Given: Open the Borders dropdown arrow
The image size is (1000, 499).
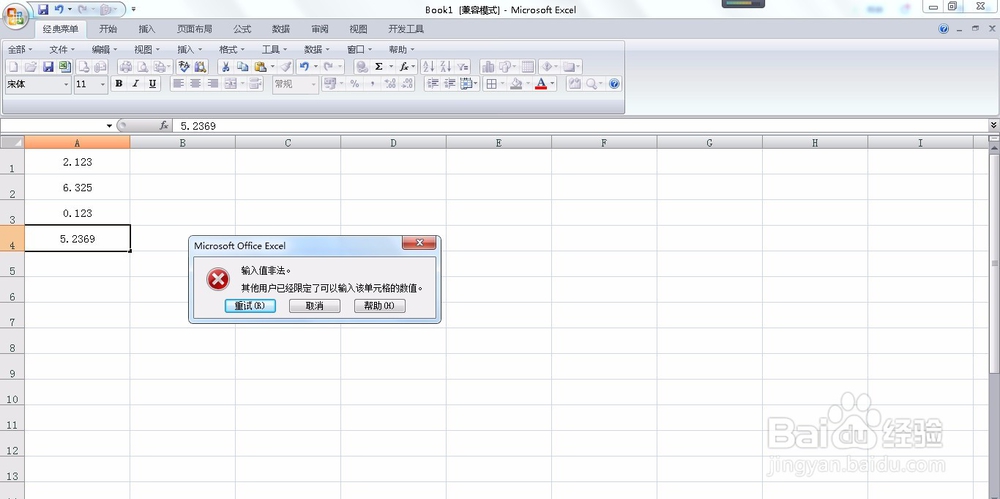Looking at the screenshot, I should tap(503, 84).
